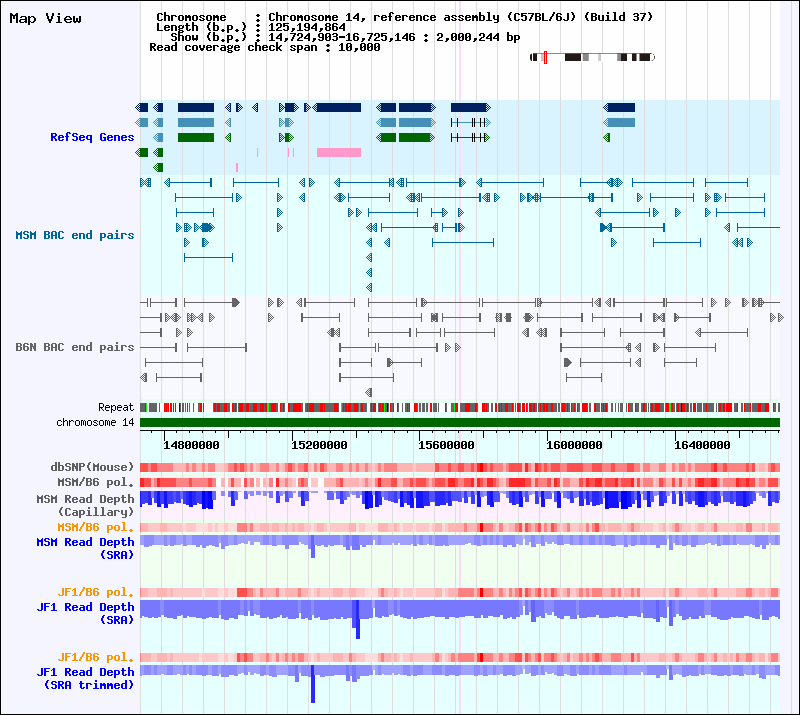Click the deepest spike in JF1 SRA trimmed track

(313, 684)
